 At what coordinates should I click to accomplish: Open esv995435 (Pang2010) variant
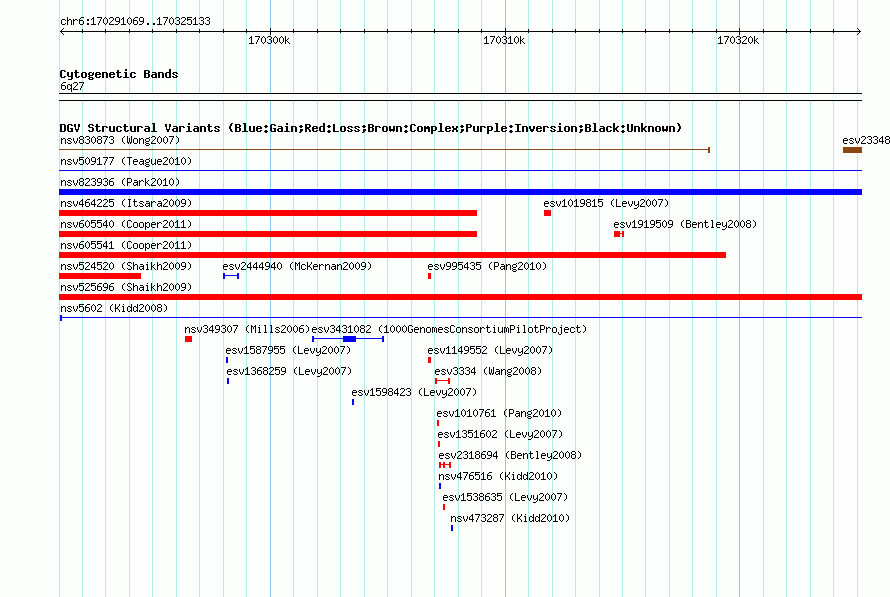(x=487, y=266)
